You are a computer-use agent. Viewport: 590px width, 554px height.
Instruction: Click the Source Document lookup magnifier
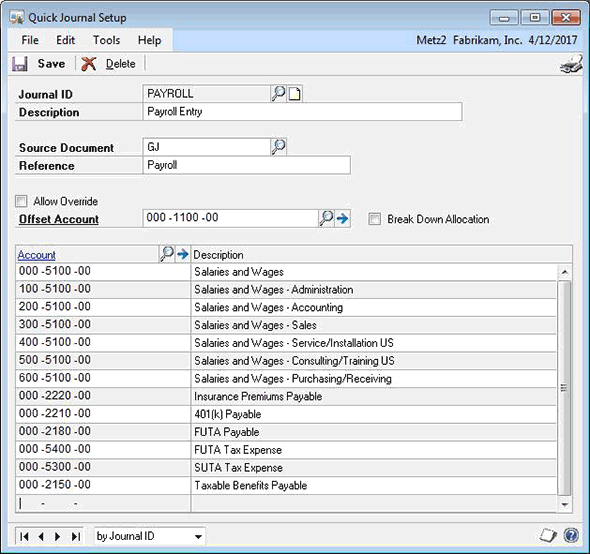(278, 146)
